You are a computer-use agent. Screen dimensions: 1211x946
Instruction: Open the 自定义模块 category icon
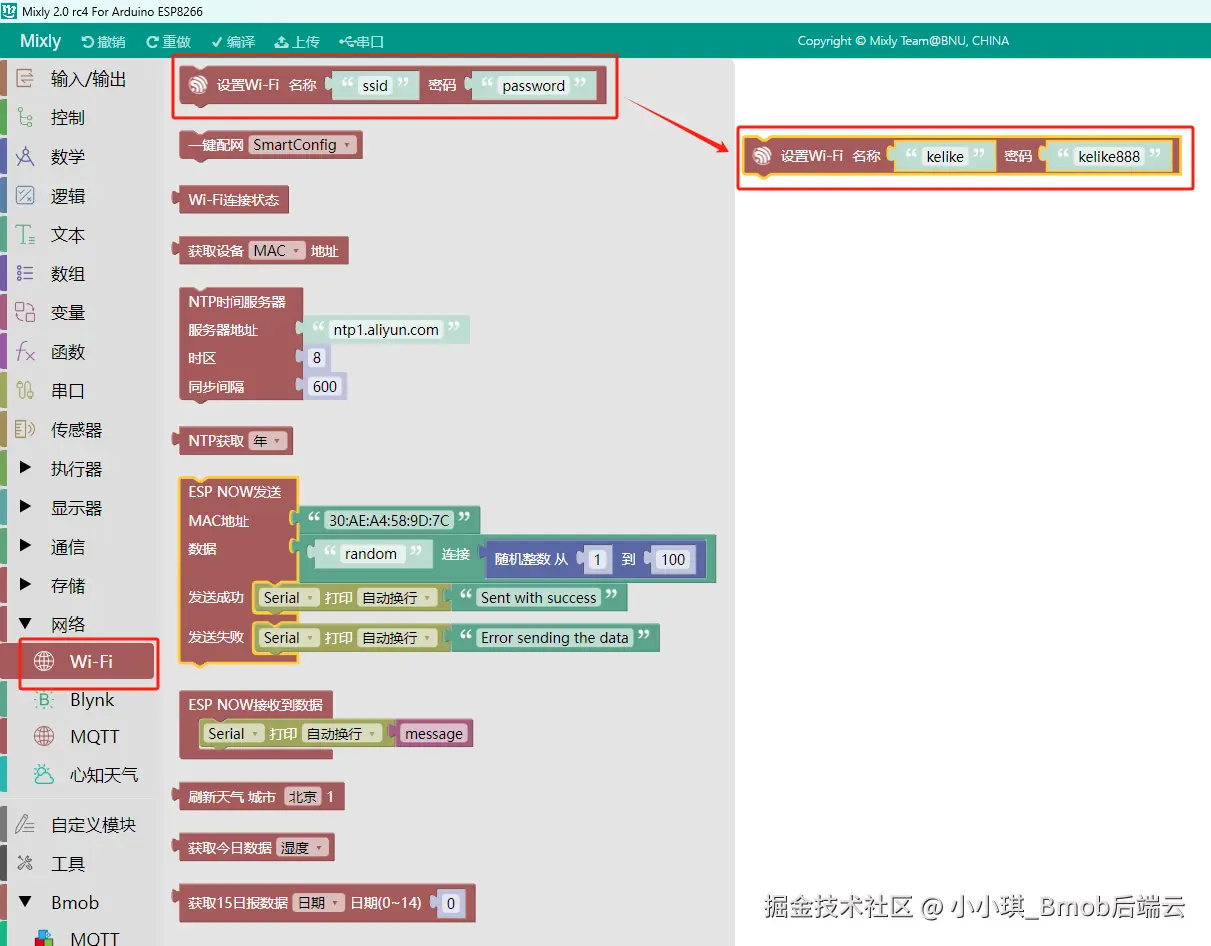pyautogui.click(x=26, y=825)
